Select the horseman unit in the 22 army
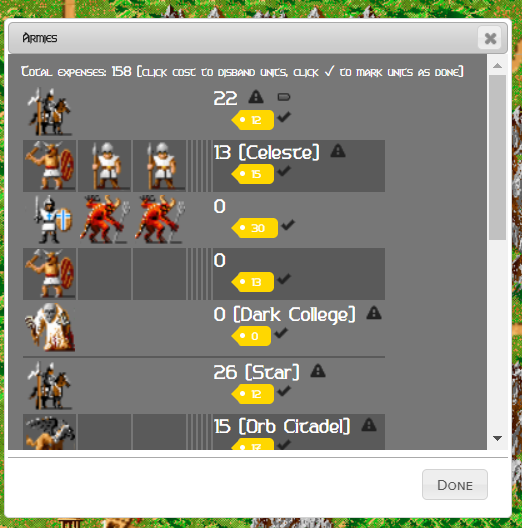The width and height of the screenshot is (522, 528). click(x=50, y=111)
